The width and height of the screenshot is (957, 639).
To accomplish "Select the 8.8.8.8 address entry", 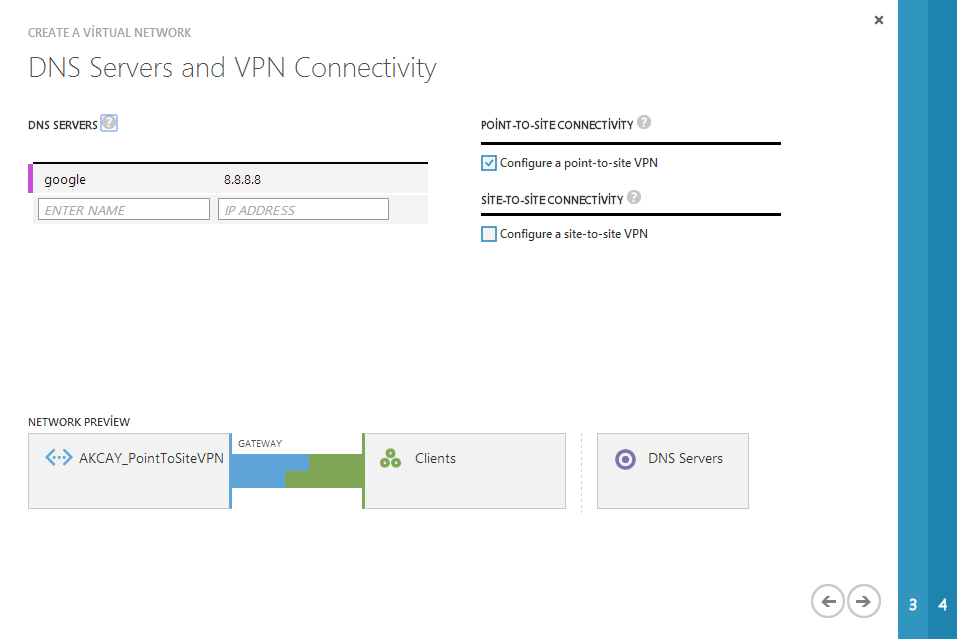I will click(242, 179).
